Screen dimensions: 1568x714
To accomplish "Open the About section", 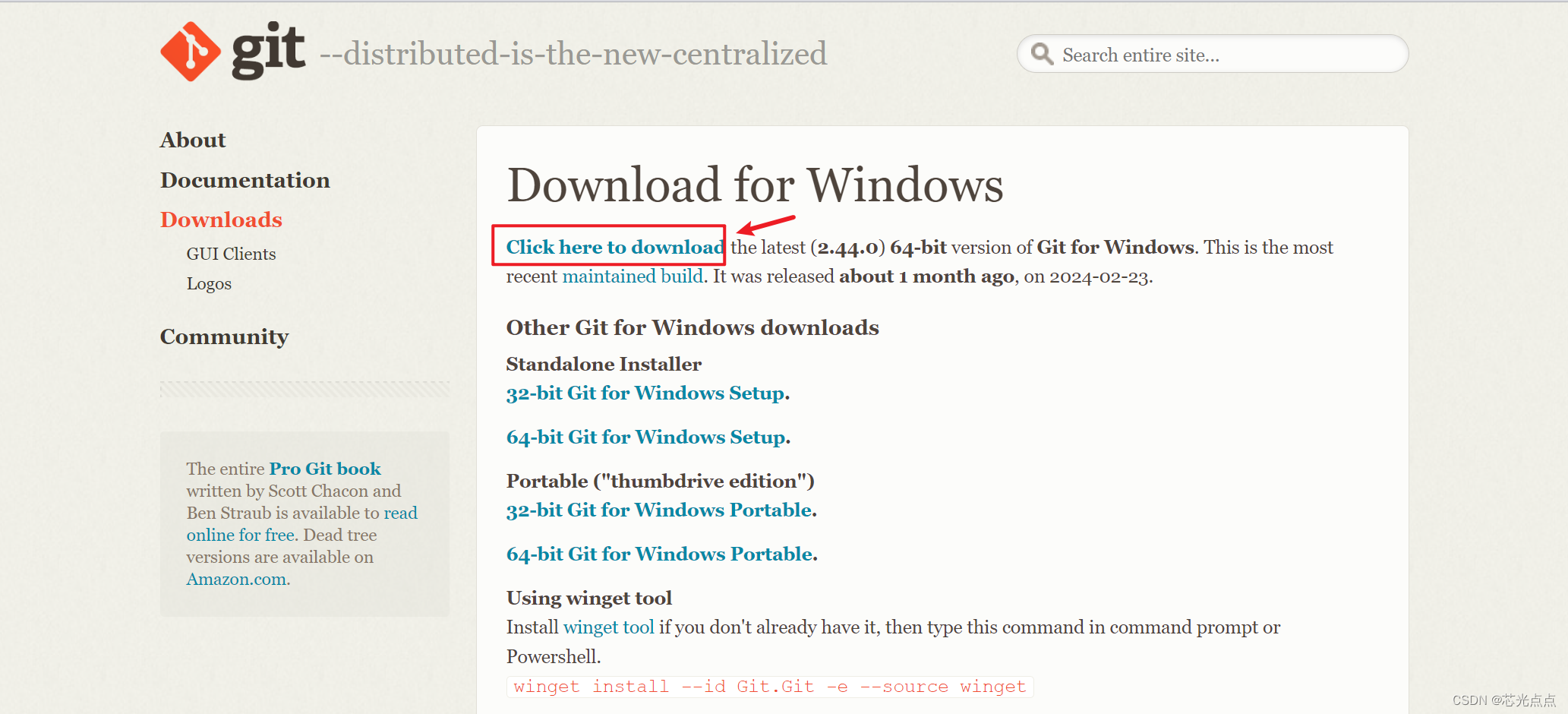I will (193, 140).
